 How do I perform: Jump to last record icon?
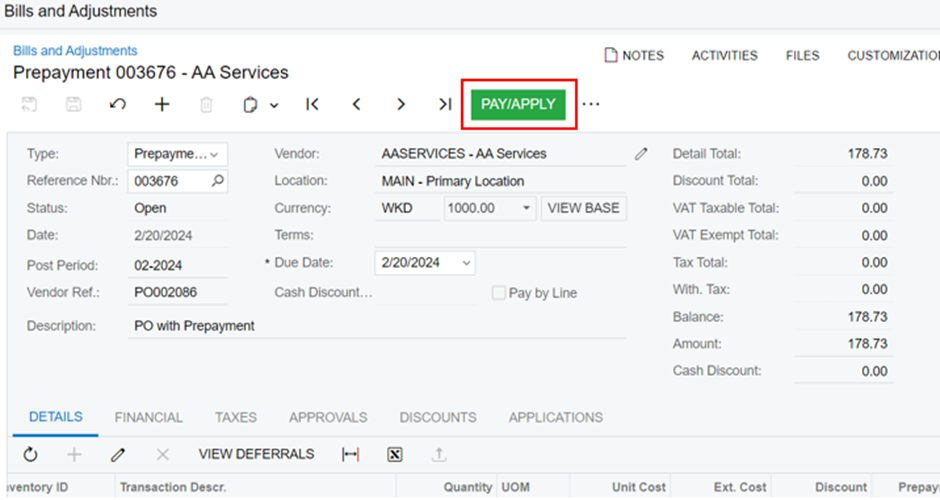445,104
